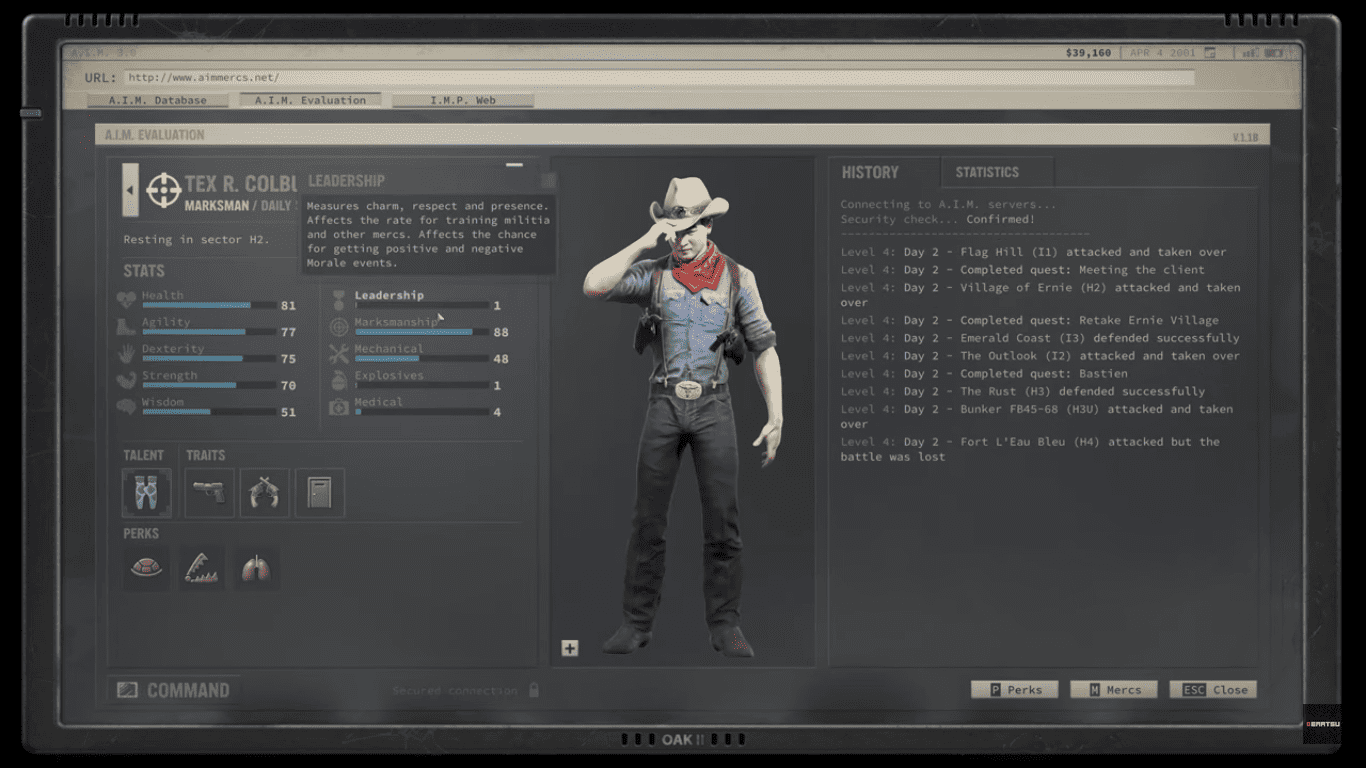
Task: Open the I.M.P. Web tab
Action: click(x=462, y=100)
